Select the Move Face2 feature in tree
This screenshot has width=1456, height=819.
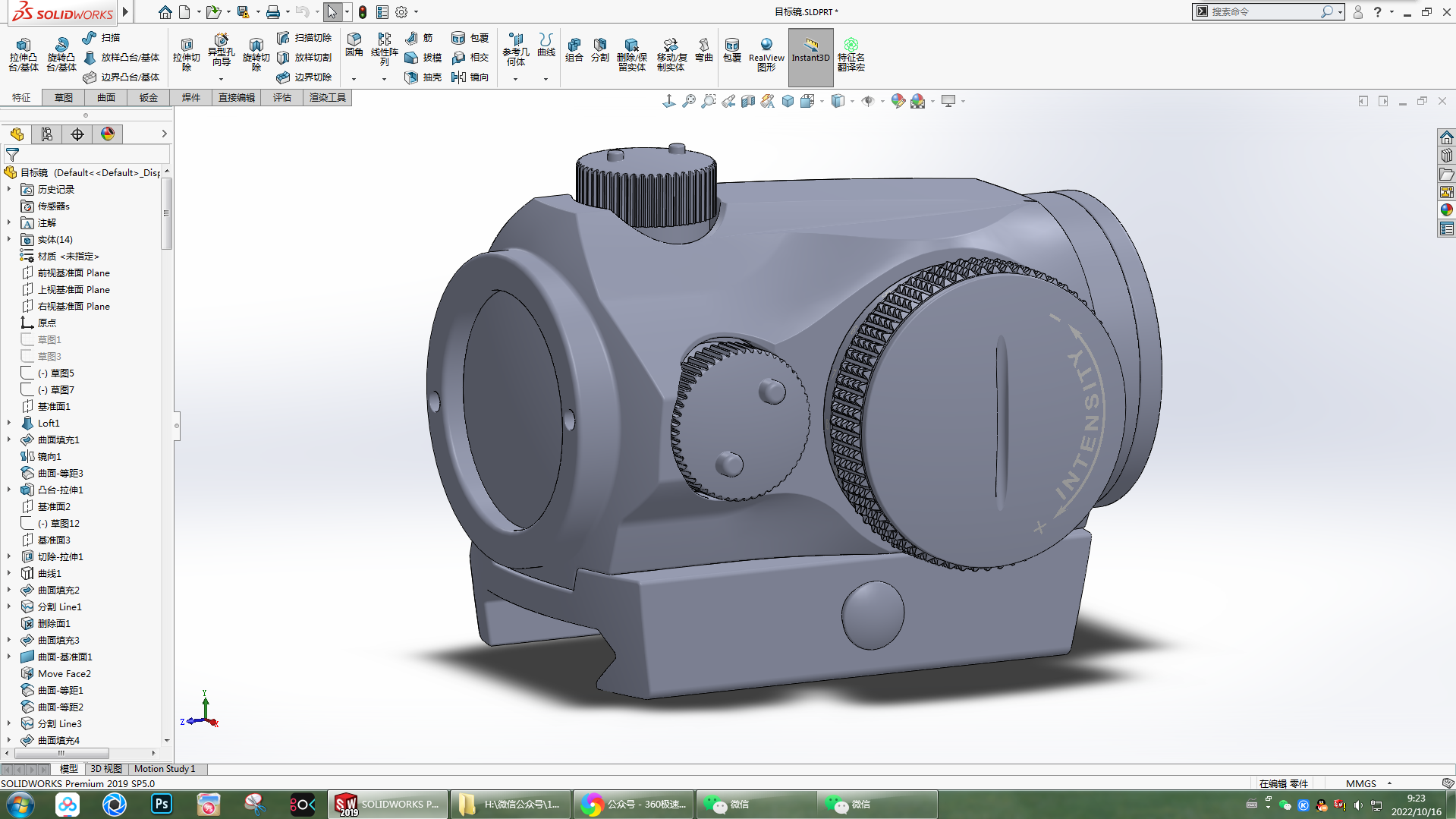pos(64,674)
